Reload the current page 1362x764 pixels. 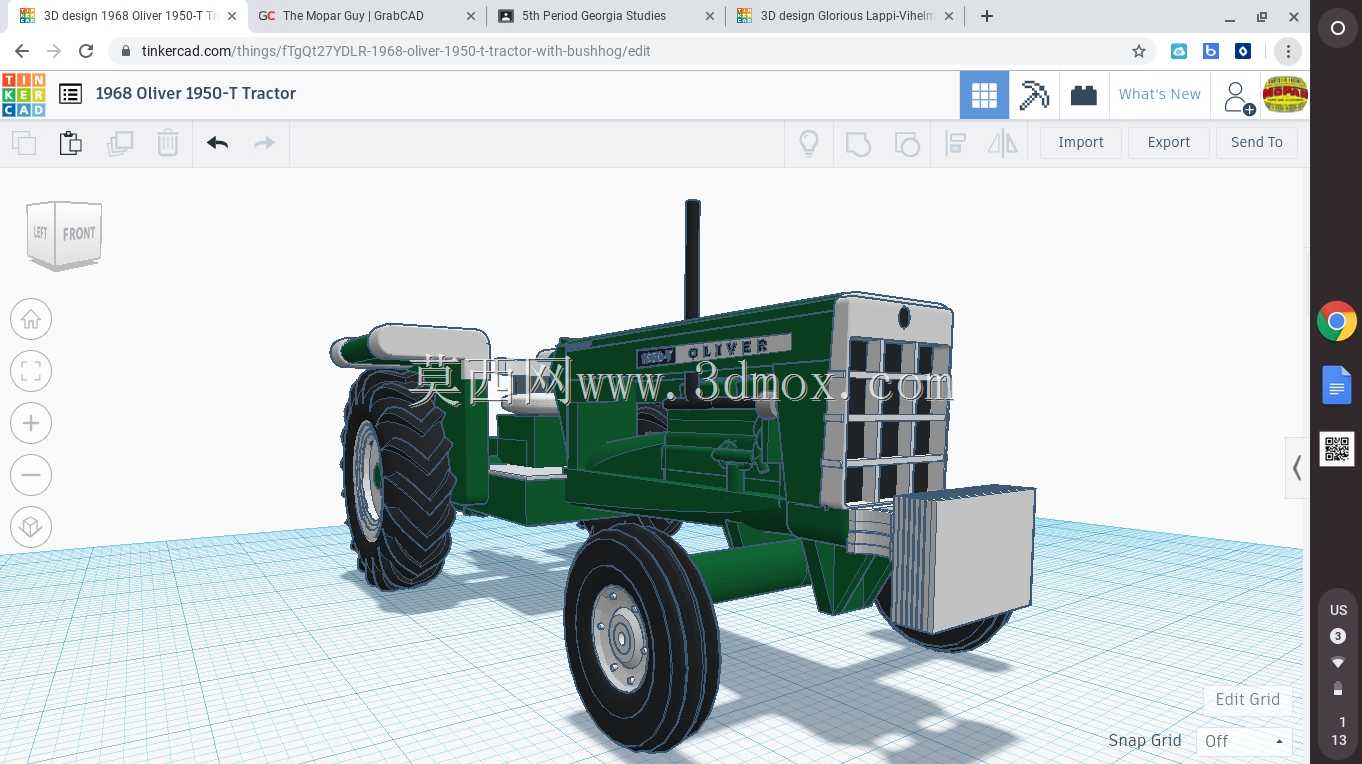(x=86, y=51)
